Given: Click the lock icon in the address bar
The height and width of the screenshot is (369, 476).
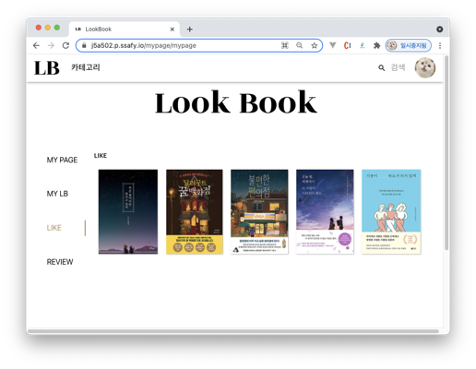Looking at the screenshot, I should point(84,45).
